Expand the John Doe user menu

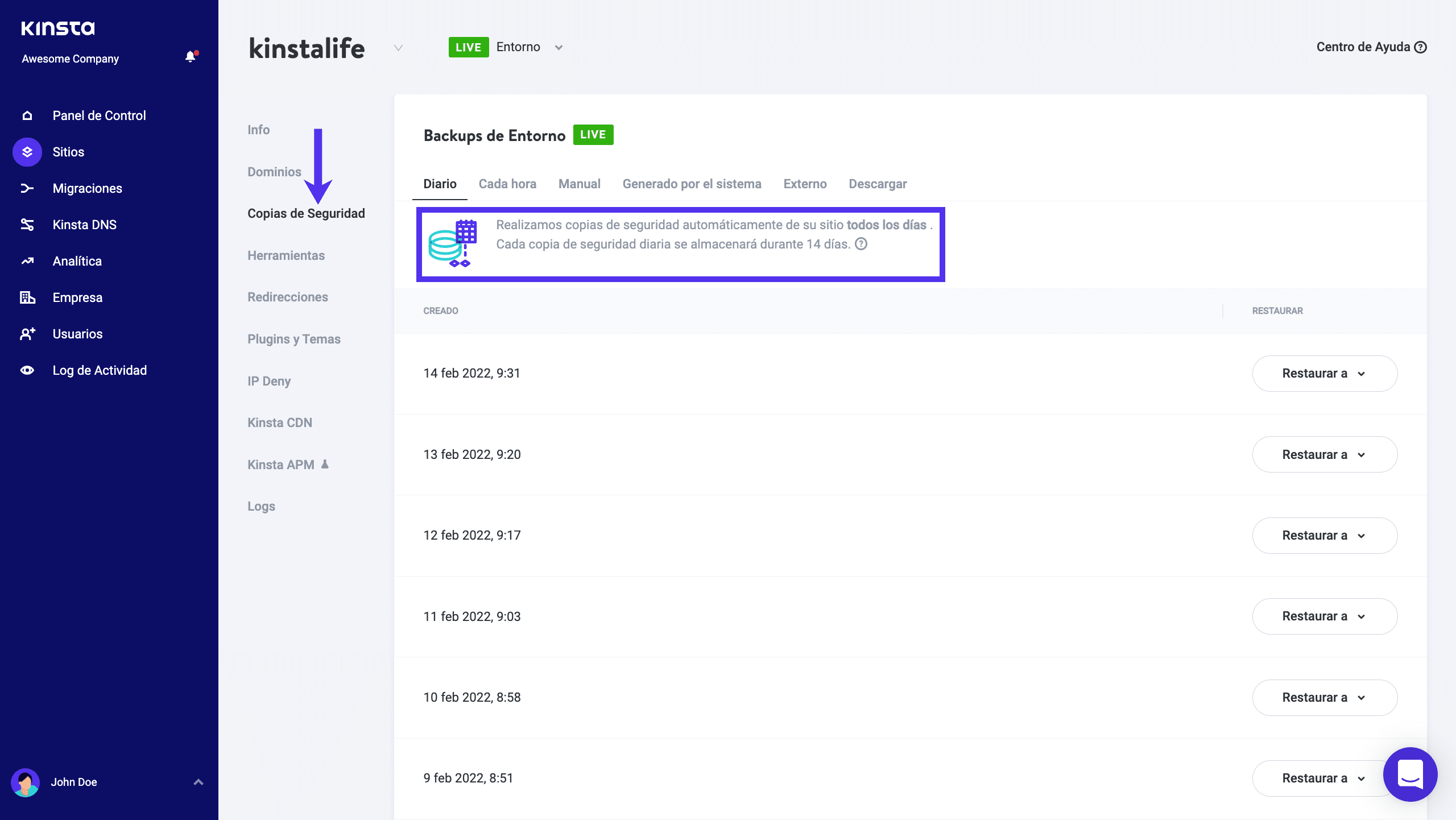(198, 782)
